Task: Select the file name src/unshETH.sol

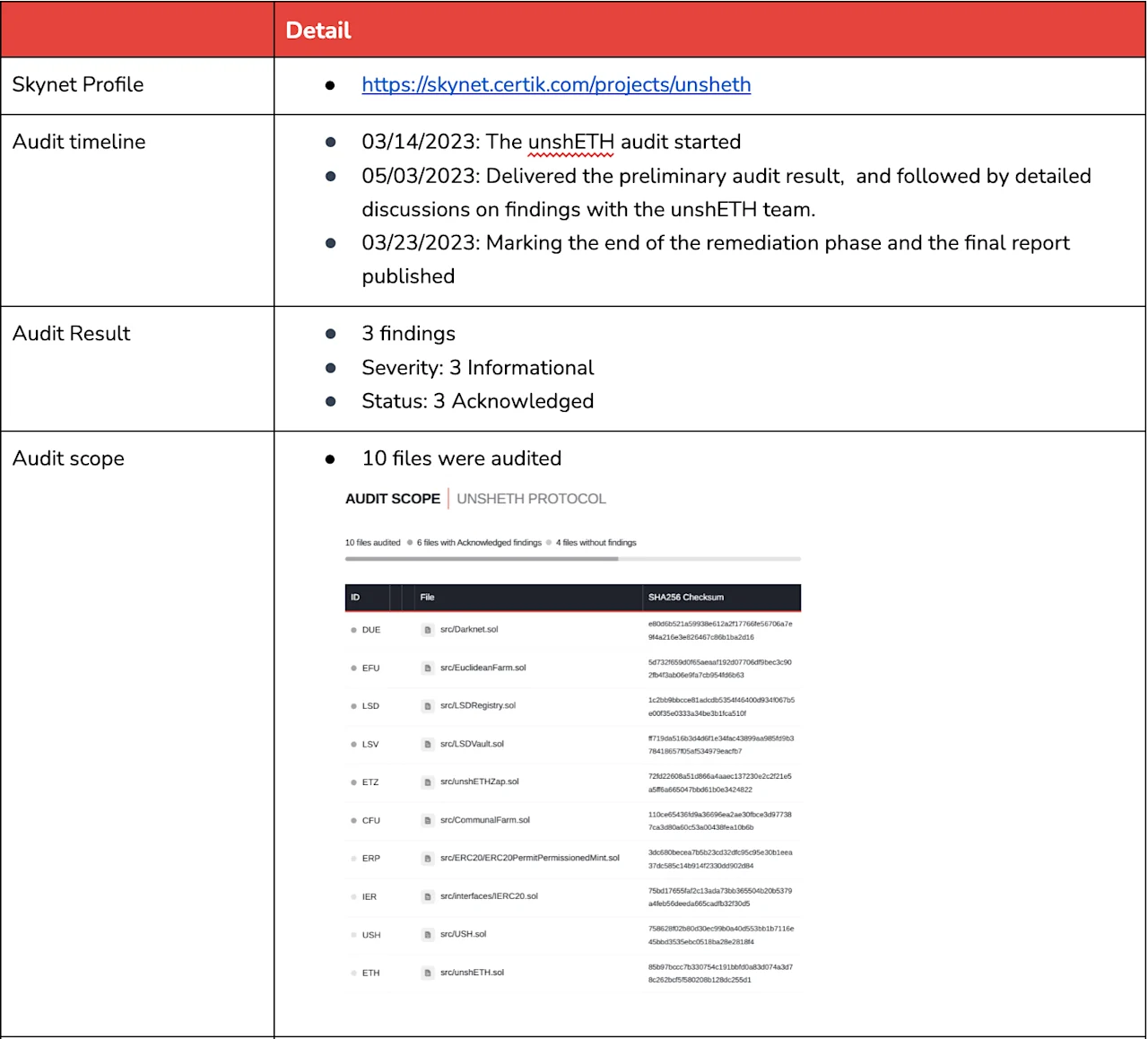Action: coord(472,973)
